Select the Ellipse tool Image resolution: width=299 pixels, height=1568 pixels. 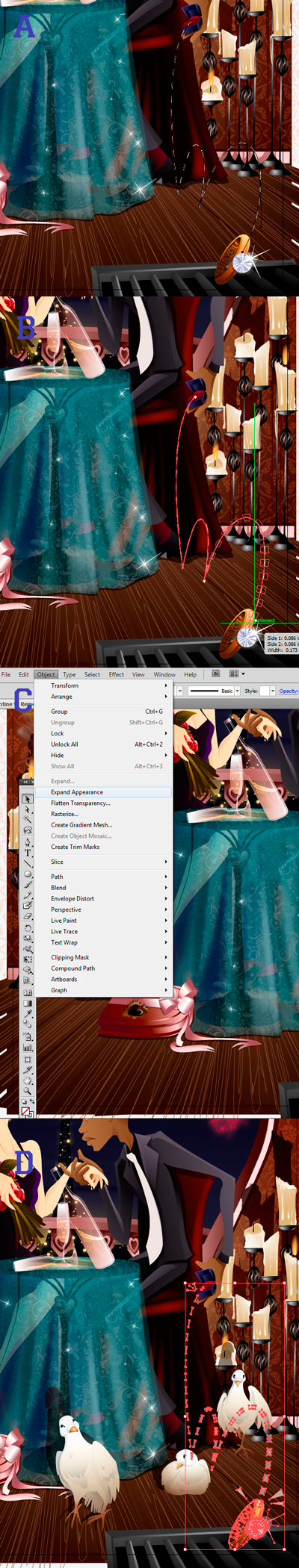28,874
